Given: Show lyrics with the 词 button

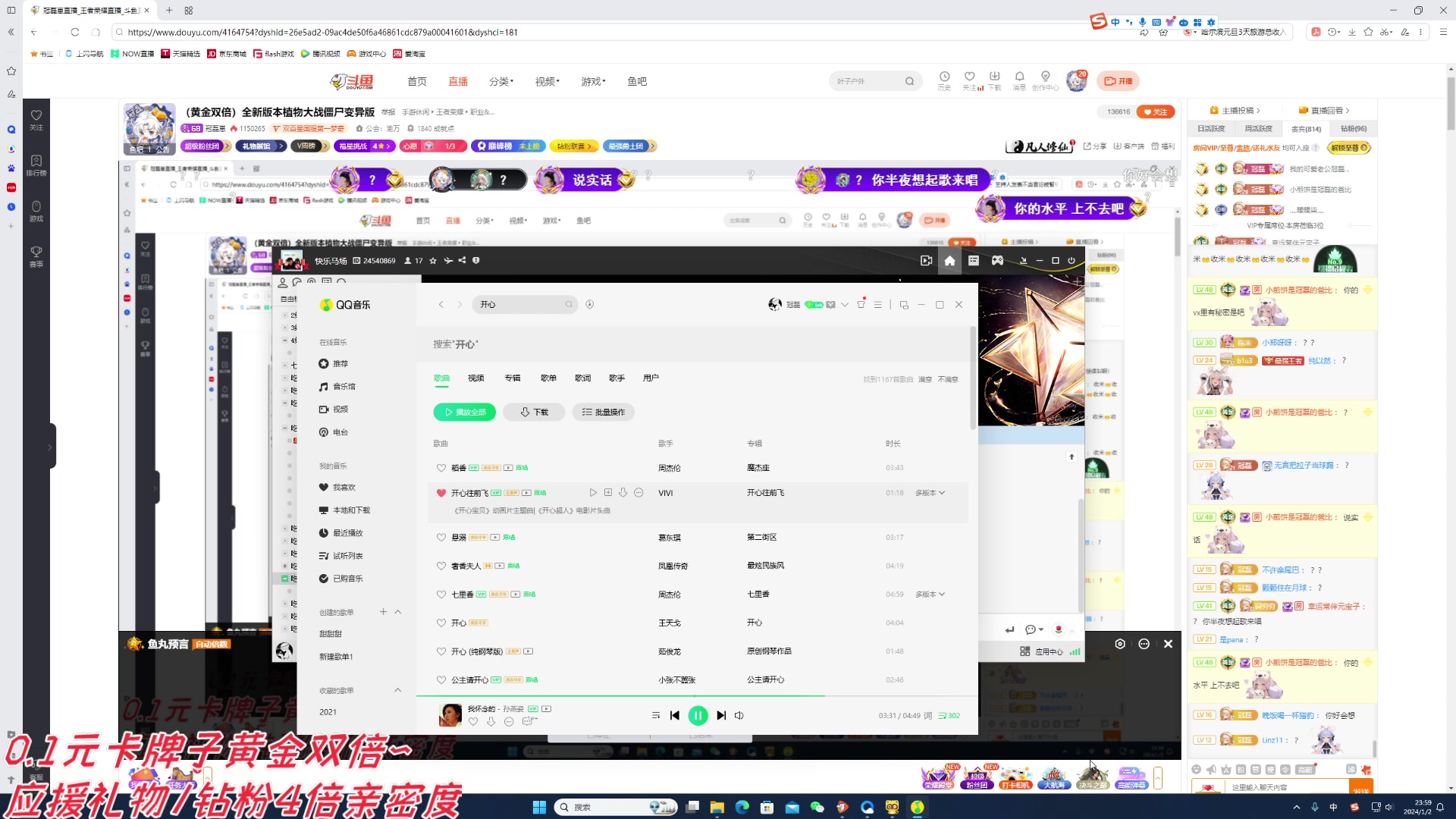Looking at the screenshot, I should (928, 715).
